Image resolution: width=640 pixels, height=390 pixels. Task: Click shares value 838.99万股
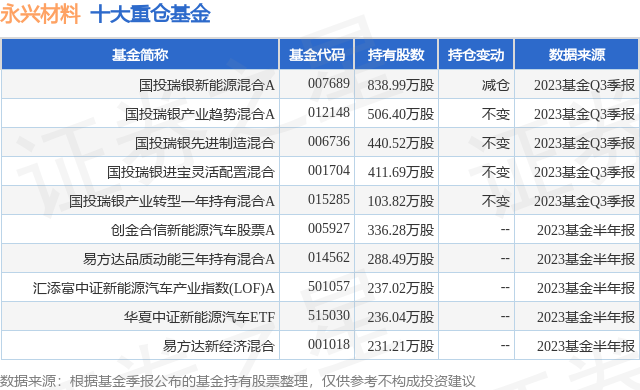[x=400, y=85]
